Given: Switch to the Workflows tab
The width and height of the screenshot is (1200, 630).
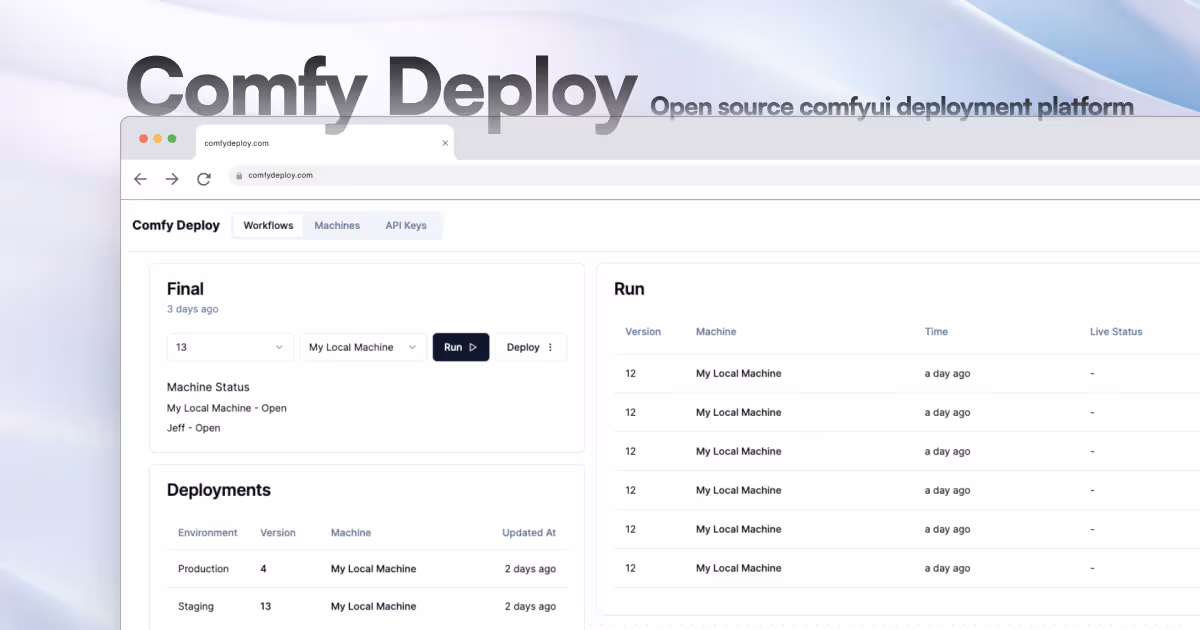Looking at the screenshot, I should (267, 225).
